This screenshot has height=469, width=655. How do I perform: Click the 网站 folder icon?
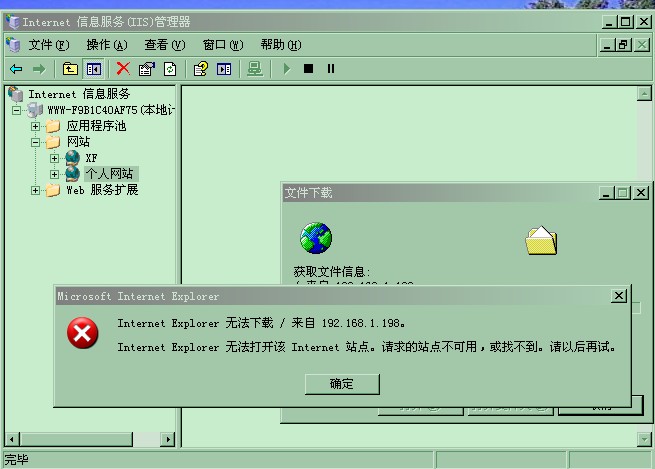point(53,142)
